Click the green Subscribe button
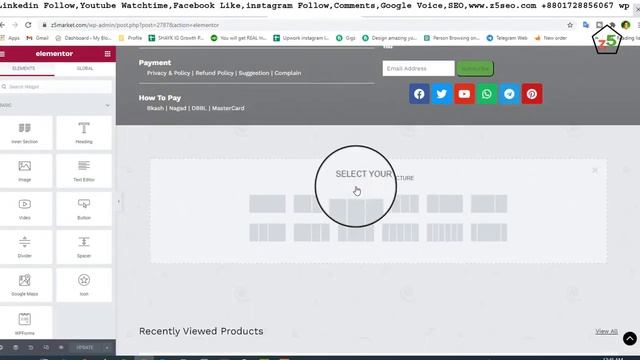Screen dimensions: 640x360 tap(475, 68)
